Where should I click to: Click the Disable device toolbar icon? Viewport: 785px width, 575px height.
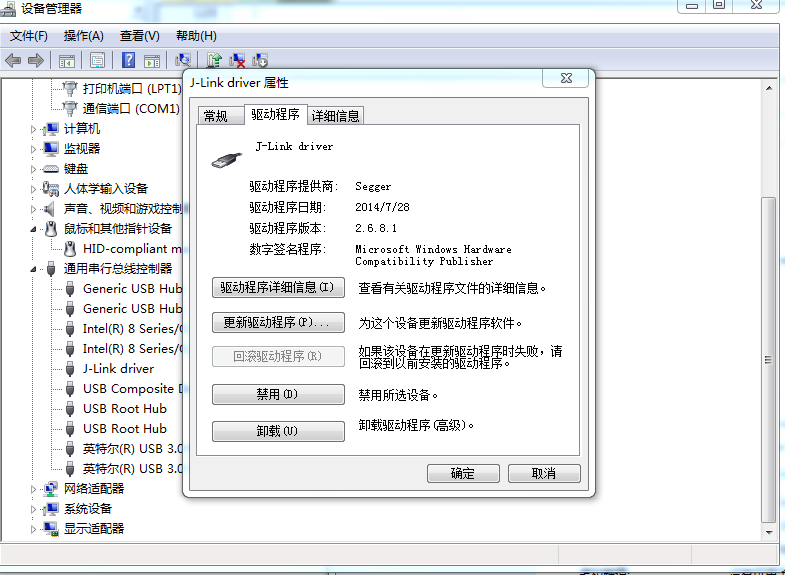(x=260, y=61)
